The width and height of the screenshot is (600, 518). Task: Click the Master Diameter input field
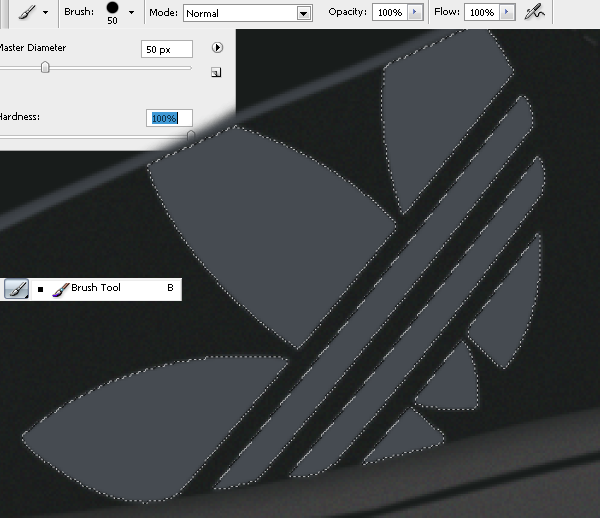tap(166, 49)
